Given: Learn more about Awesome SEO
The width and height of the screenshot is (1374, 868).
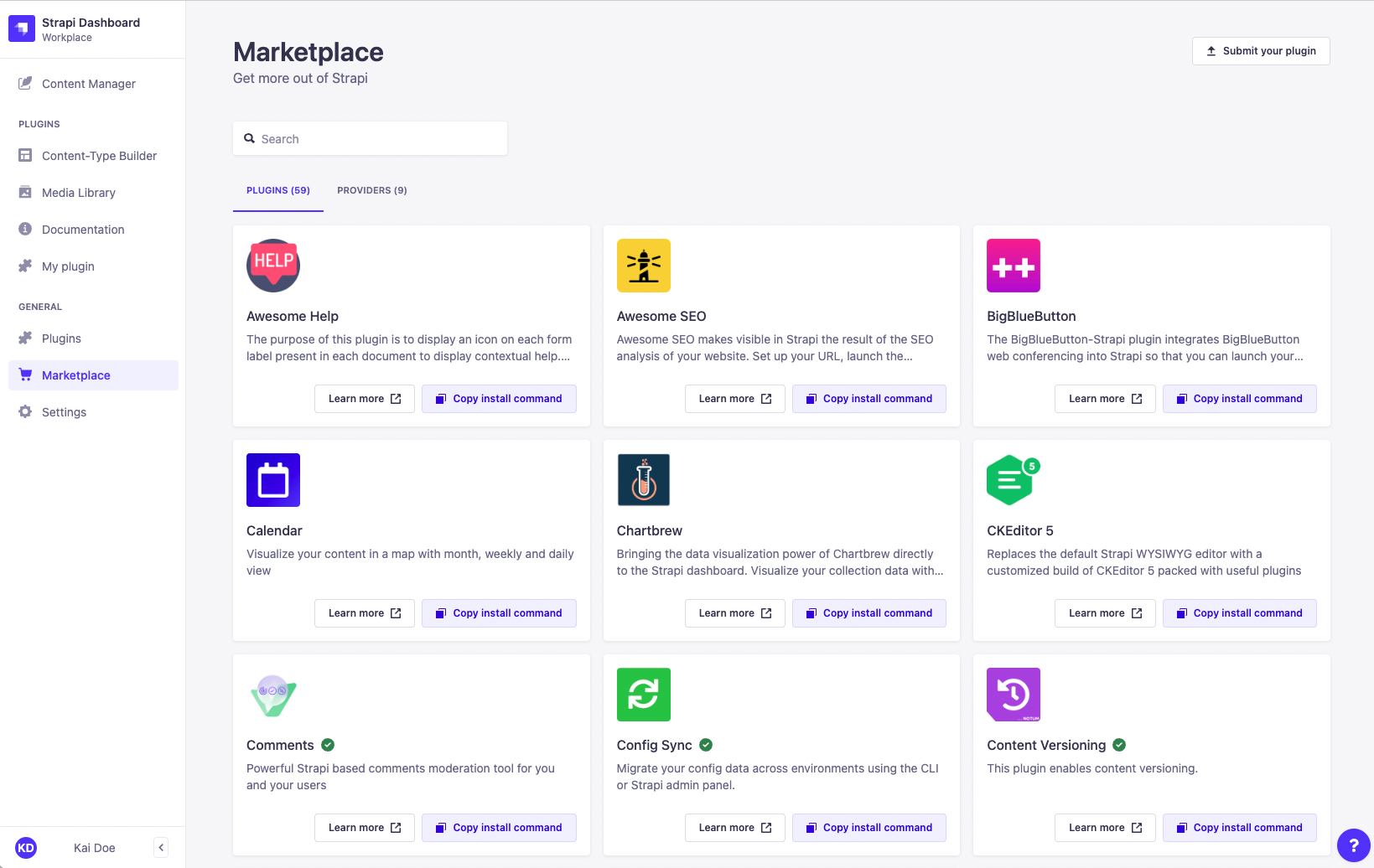Looking at the screenshot, I should click(735, 399).
